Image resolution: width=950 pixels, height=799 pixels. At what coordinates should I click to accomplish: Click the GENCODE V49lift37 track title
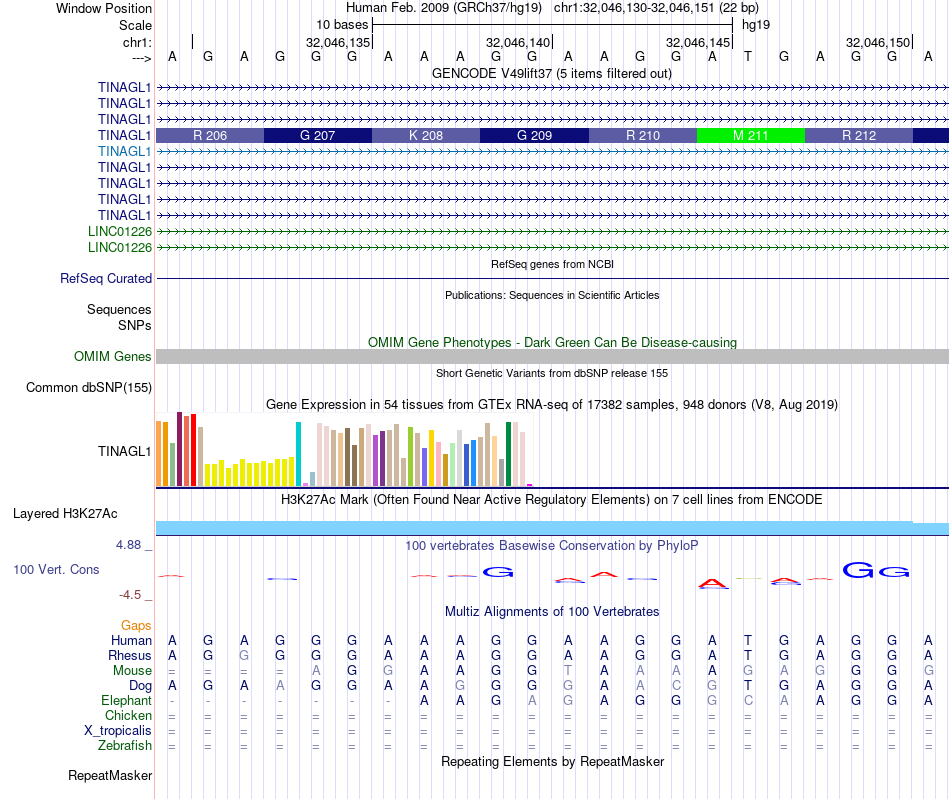(552, 74)
